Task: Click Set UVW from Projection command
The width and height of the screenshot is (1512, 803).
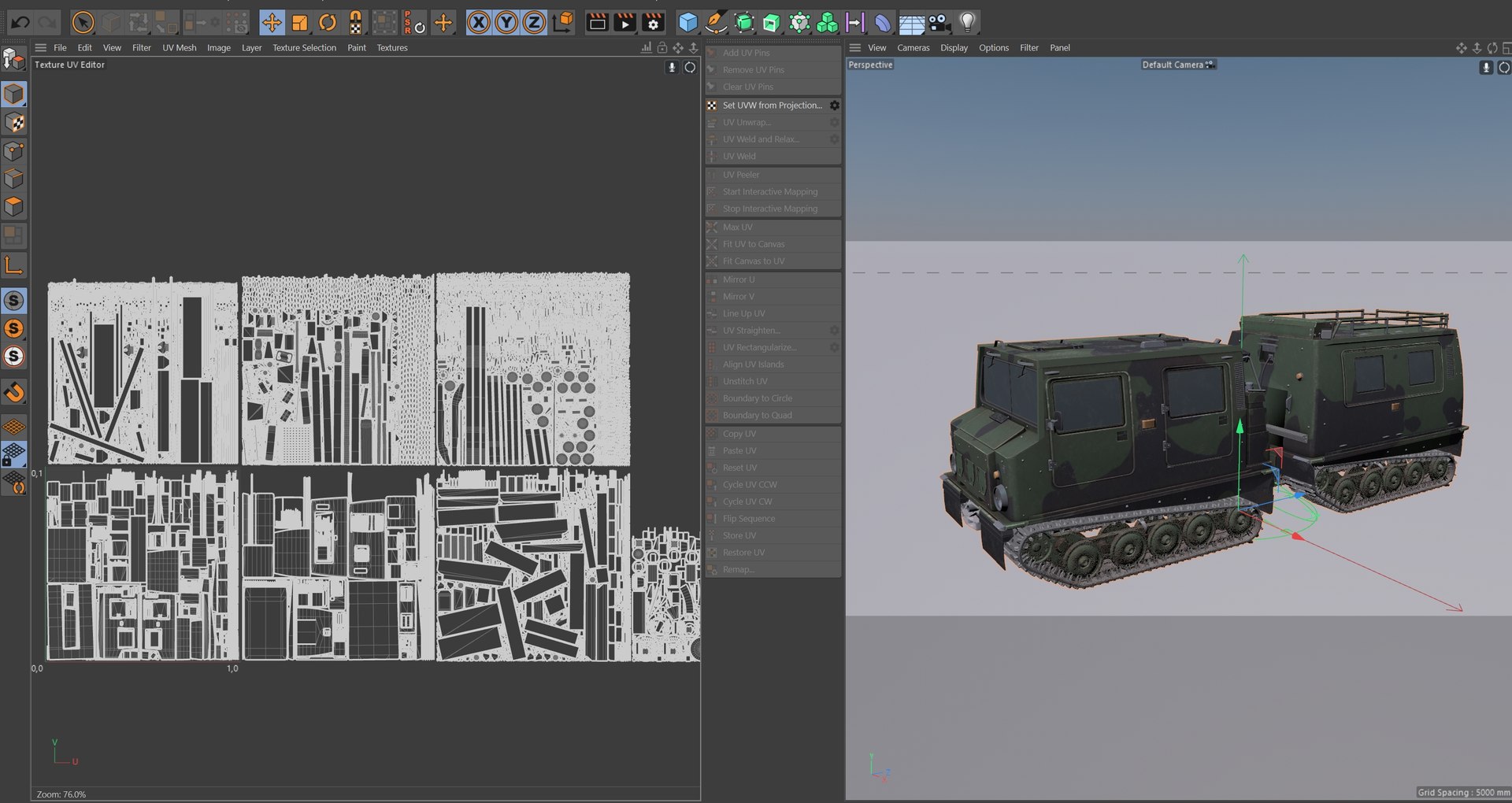Action: click(772, 105)
